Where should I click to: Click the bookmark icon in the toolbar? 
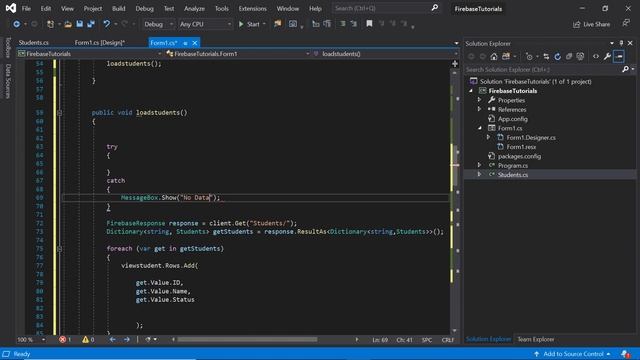click(369, 24)
